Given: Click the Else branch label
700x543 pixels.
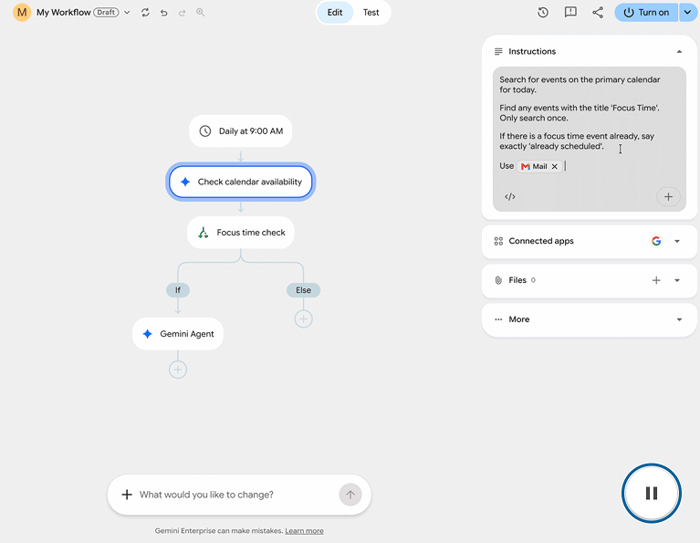Looking at the screenshot, I should click(303, 290).
